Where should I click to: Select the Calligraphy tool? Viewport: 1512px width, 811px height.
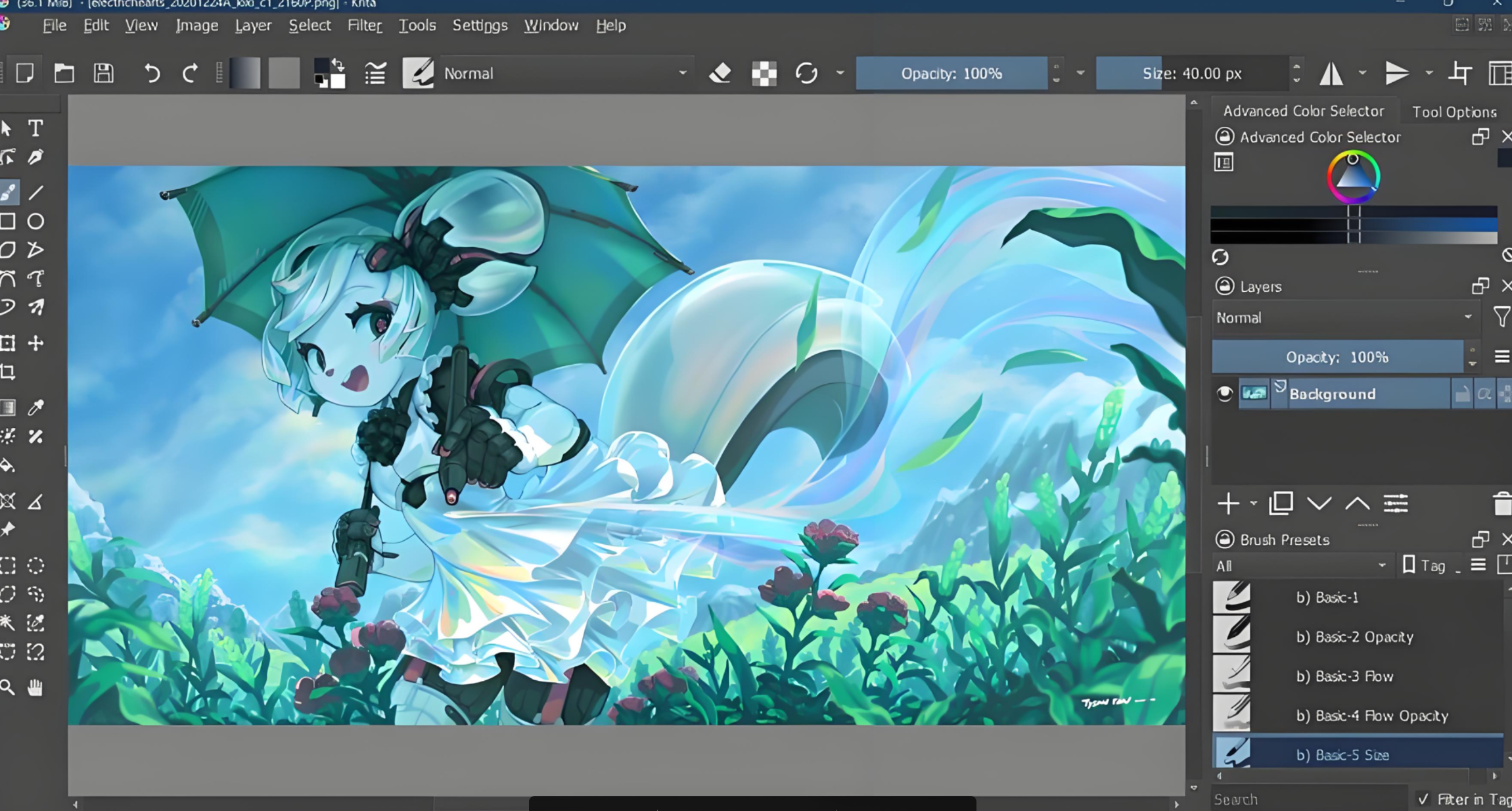tap(35, 157)
